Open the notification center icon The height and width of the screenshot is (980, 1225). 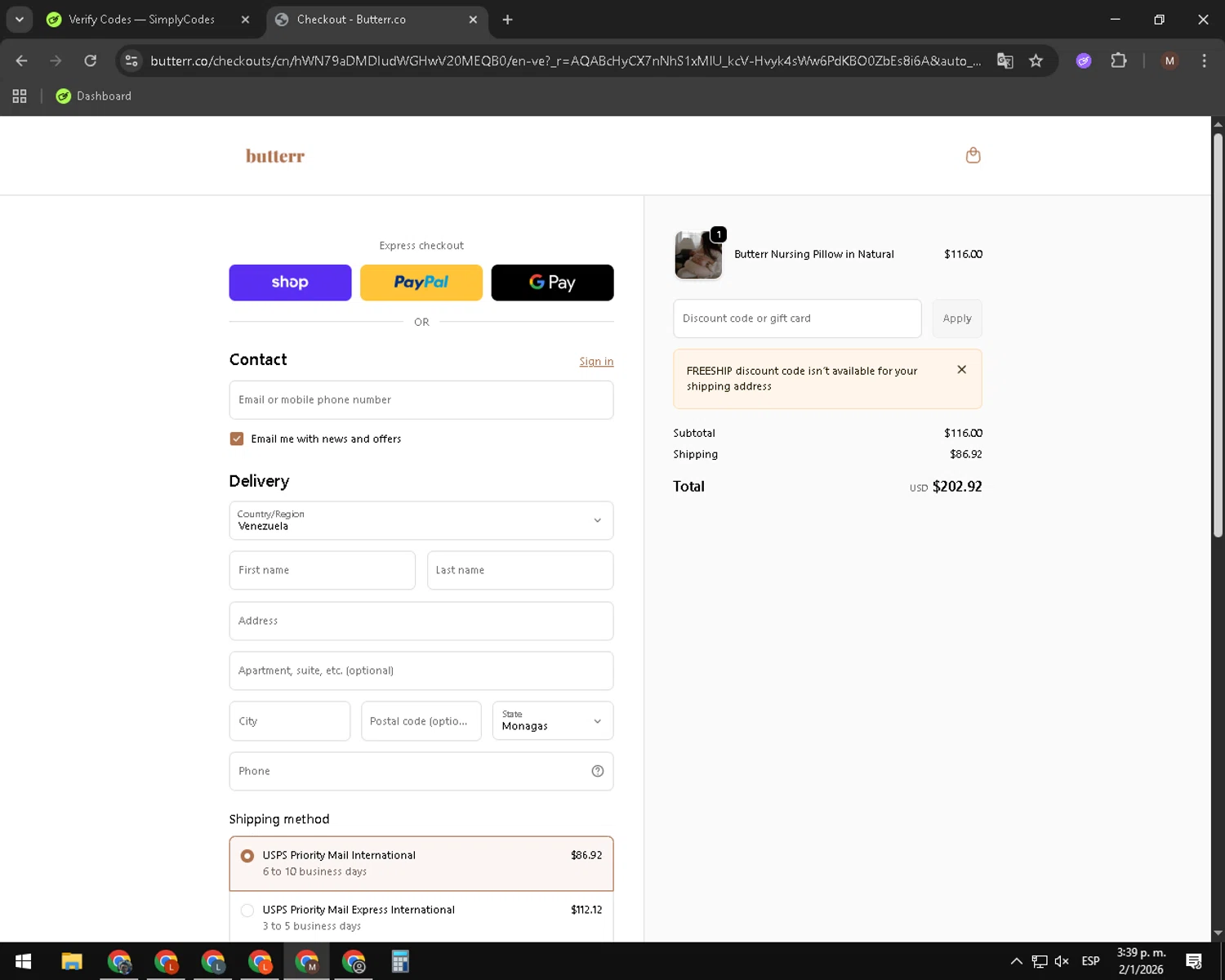pos(1194,961)
